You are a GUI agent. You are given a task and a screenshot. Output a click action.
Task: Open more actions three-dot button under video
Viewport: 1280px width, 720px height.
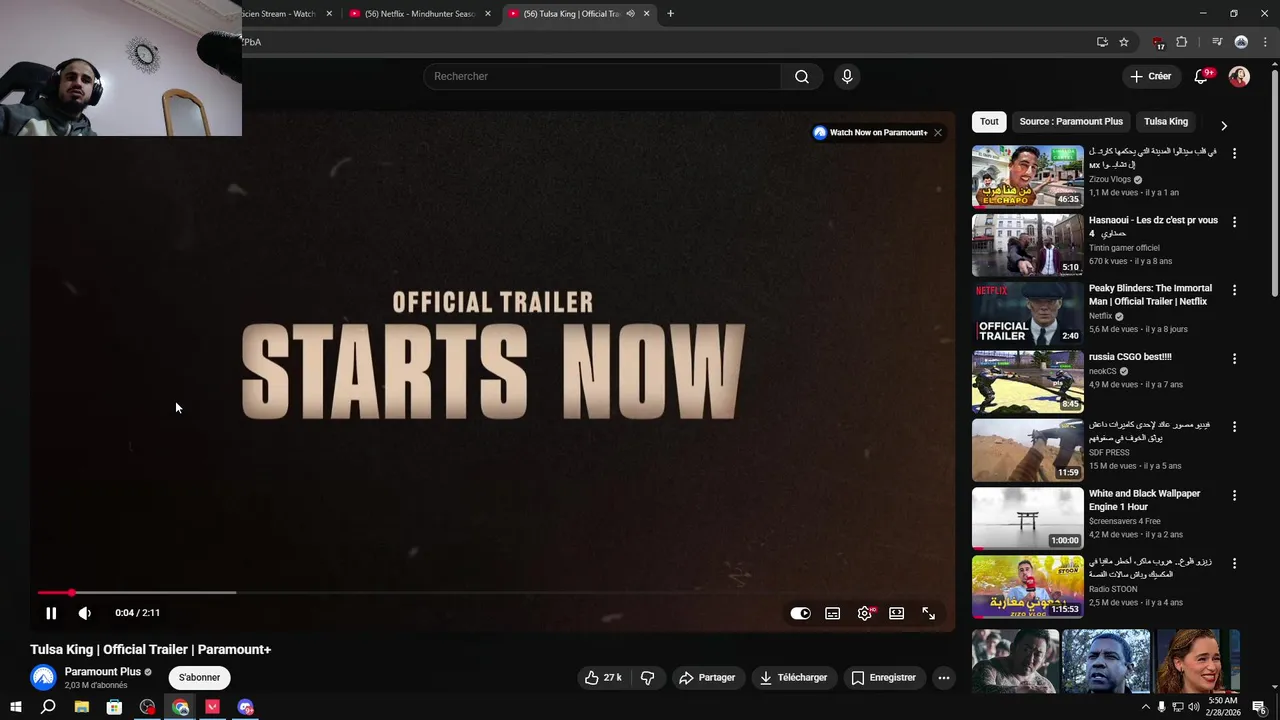coord(943,678)
